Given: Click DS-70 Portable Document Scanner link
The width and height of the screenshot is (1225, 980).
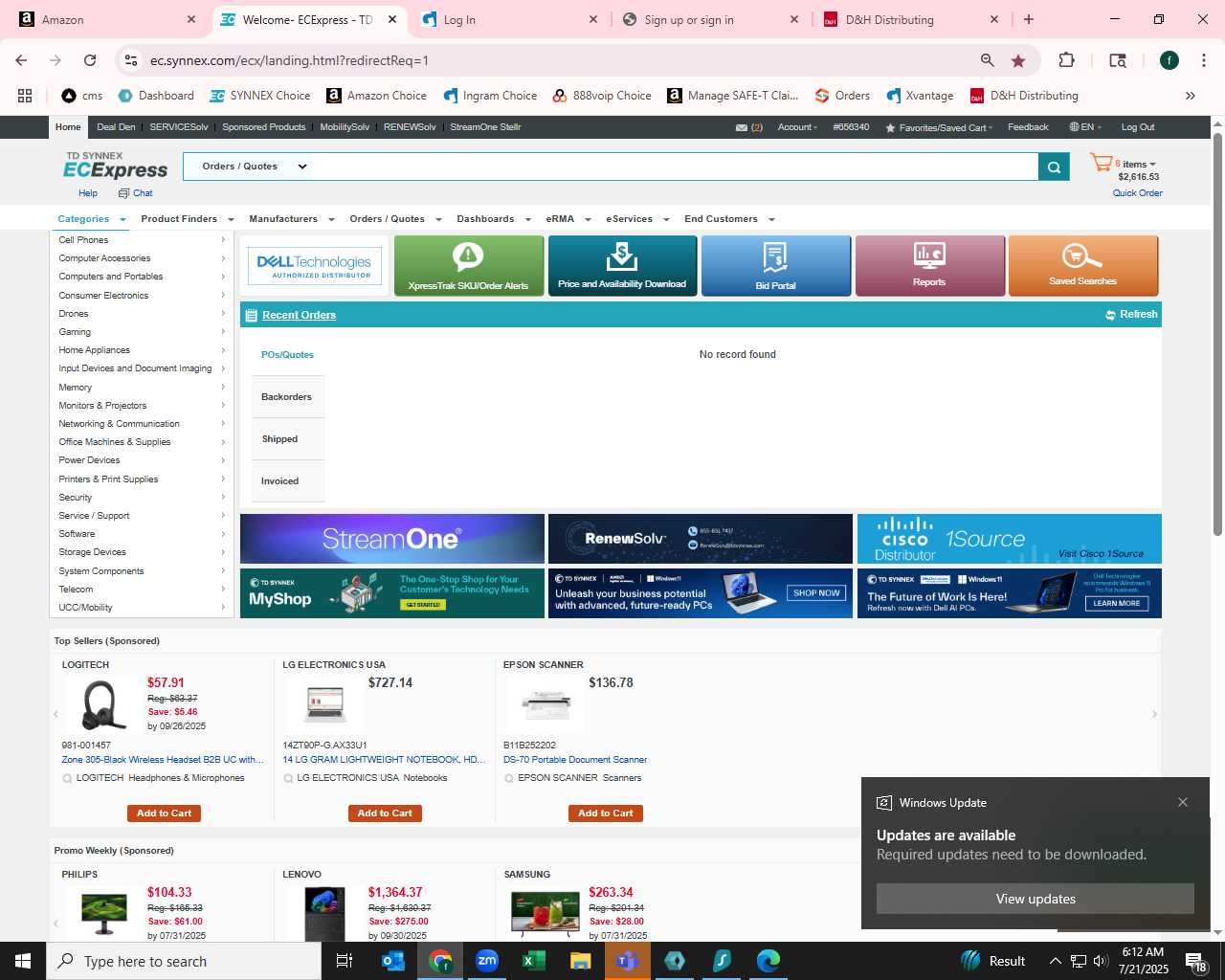Looking at the screenshot, I should 575,760.
